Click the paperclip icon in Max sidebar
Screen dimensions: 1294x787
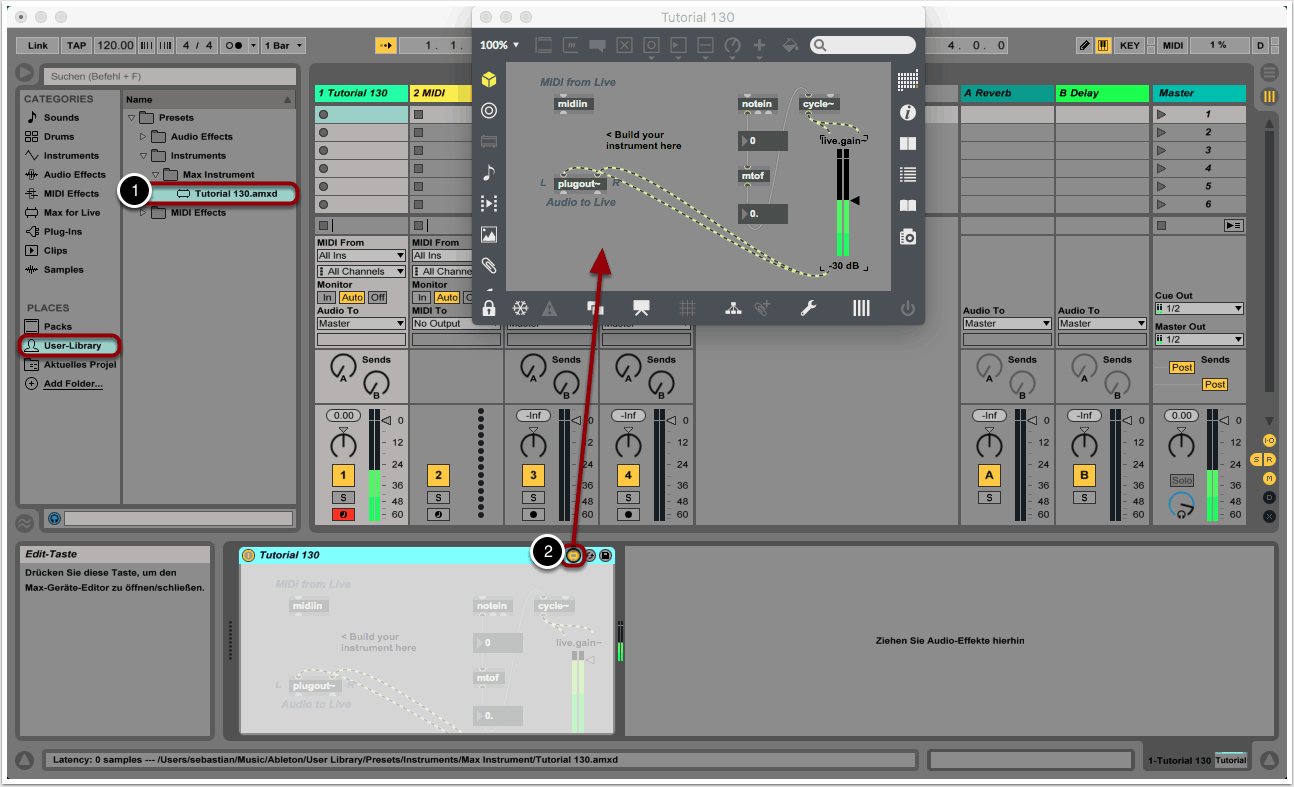[488, 266]
